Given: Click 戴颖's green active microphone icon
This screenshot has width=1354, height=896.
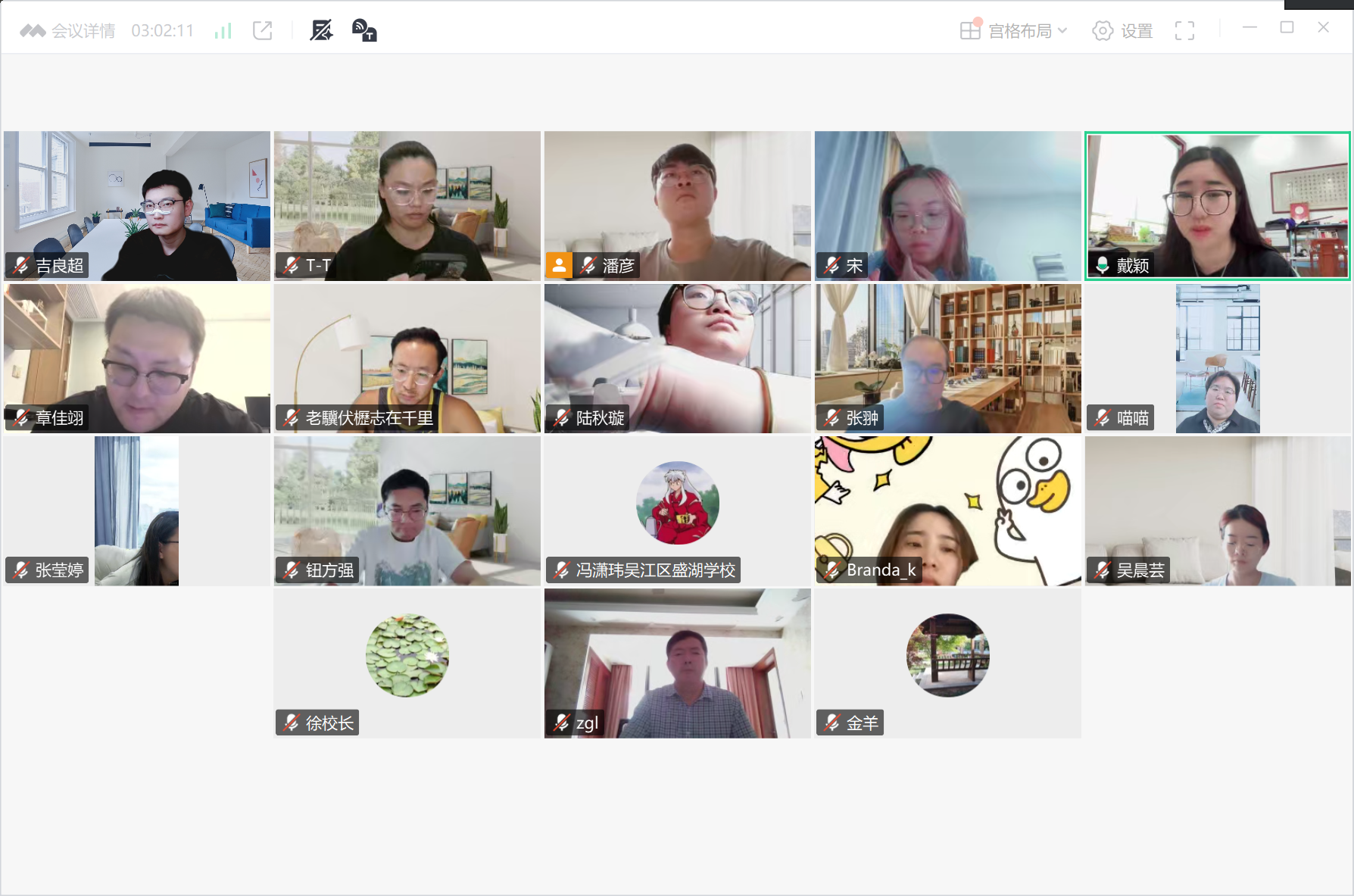Looking at the screenshot, I should click(1103, 265).
